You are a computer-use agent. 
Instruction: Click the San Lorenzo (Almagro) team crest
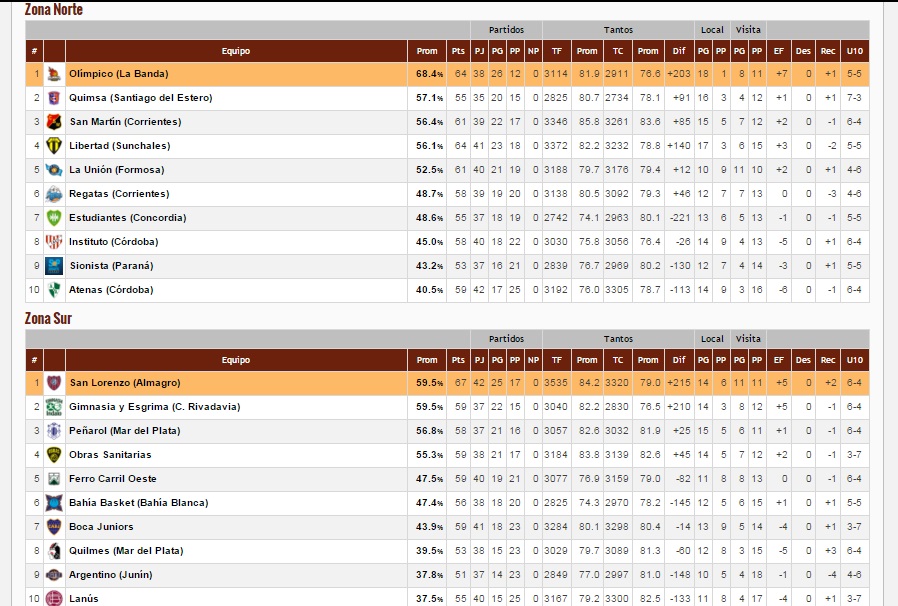click(55, 383)
